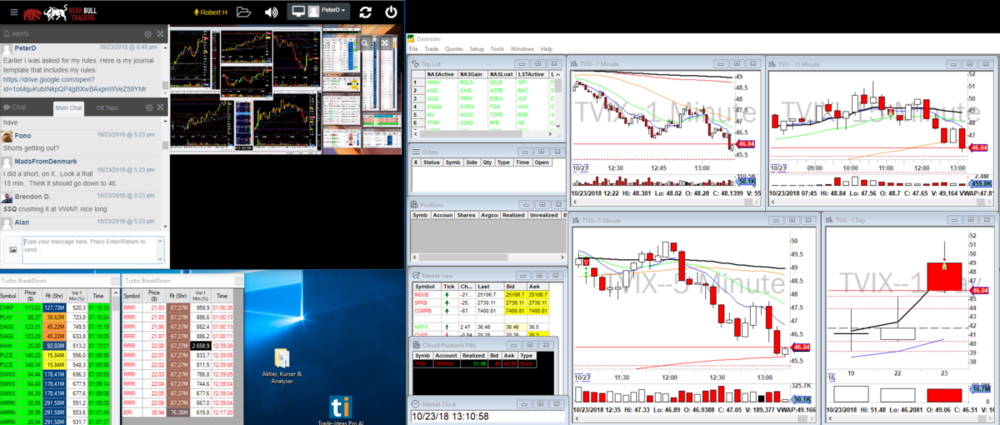Select AMD in the Top List
Viewport: 1000px width, 425px height.
coord(432,91)
